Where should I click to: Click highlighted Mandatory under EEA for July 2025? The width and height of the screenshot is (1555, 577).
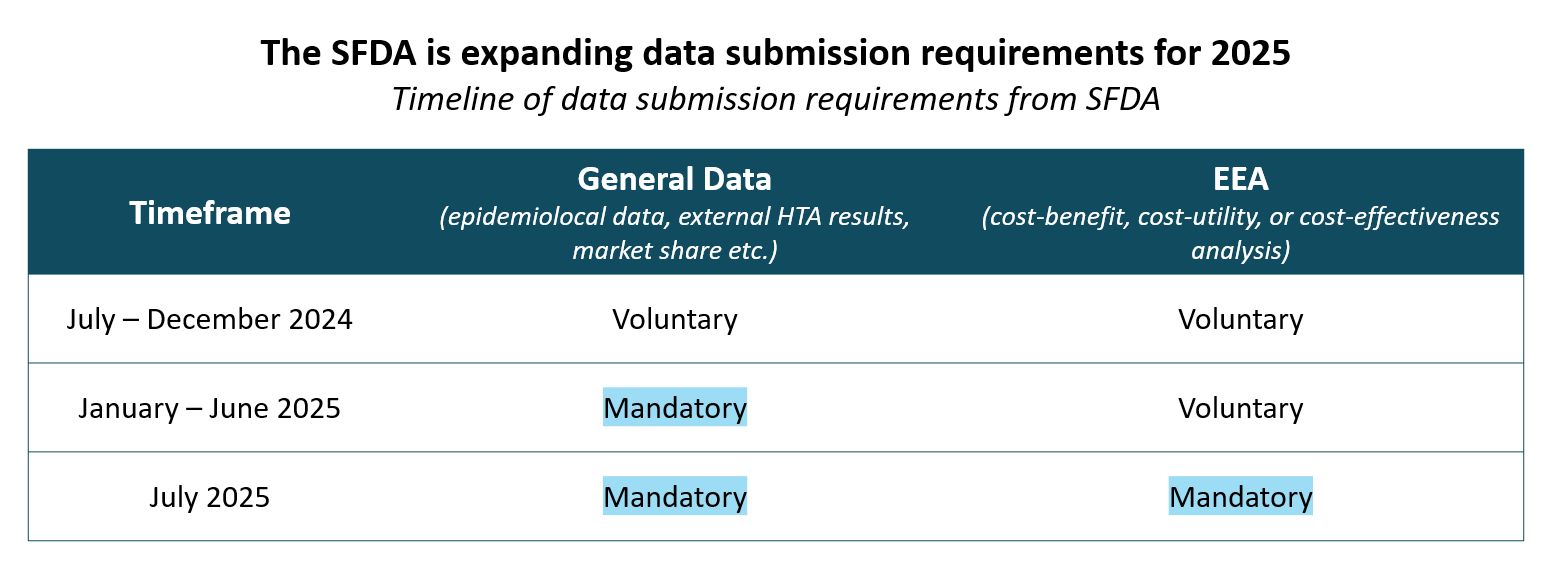click(1240, 497)
